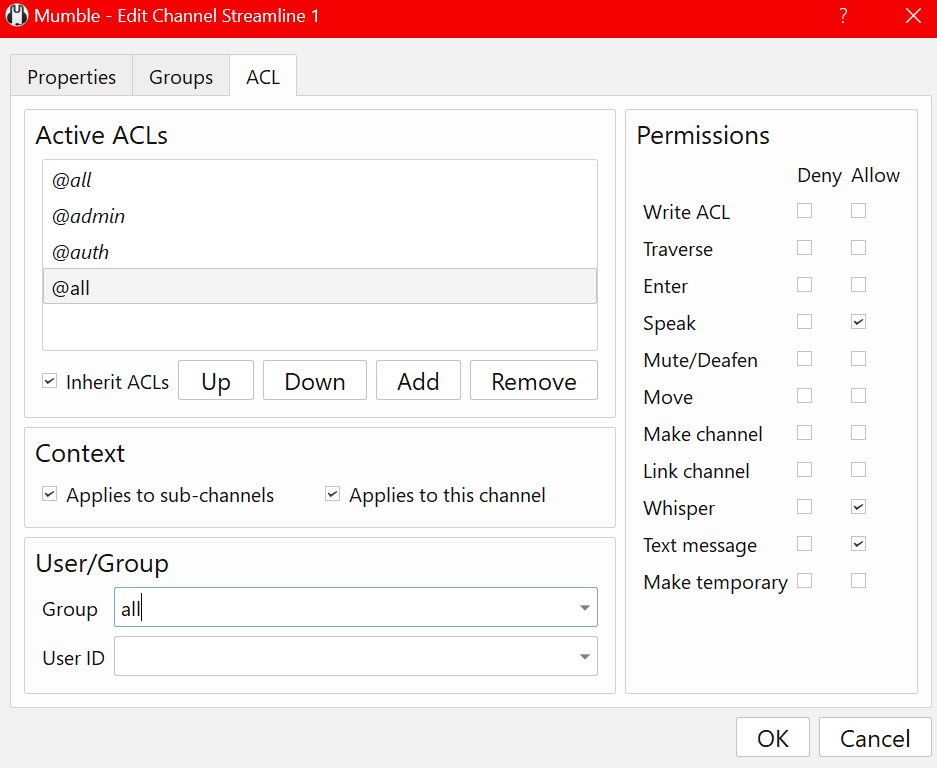937x768 pixels.
Task: Confirm changes with OK button
Action: [x=773, y=738]
